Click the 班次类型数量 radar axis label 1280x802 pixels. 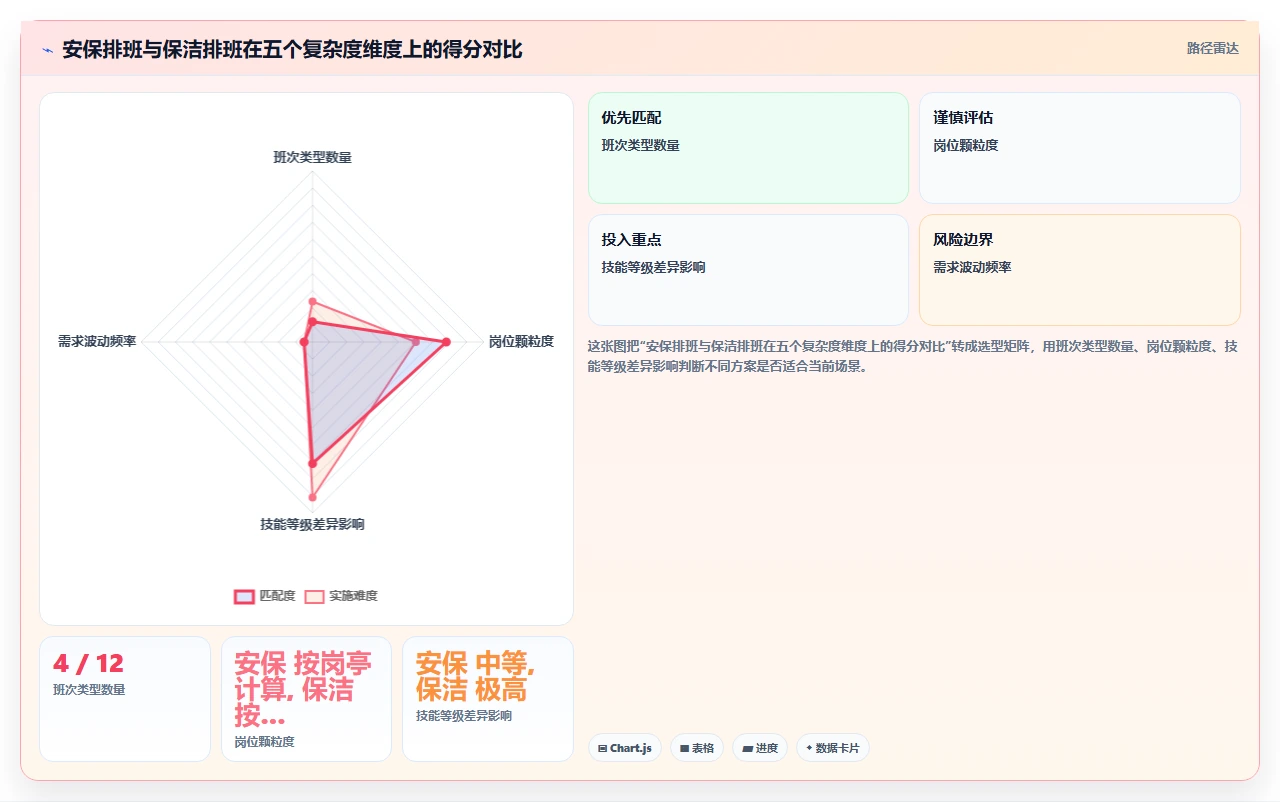point(312,157)
